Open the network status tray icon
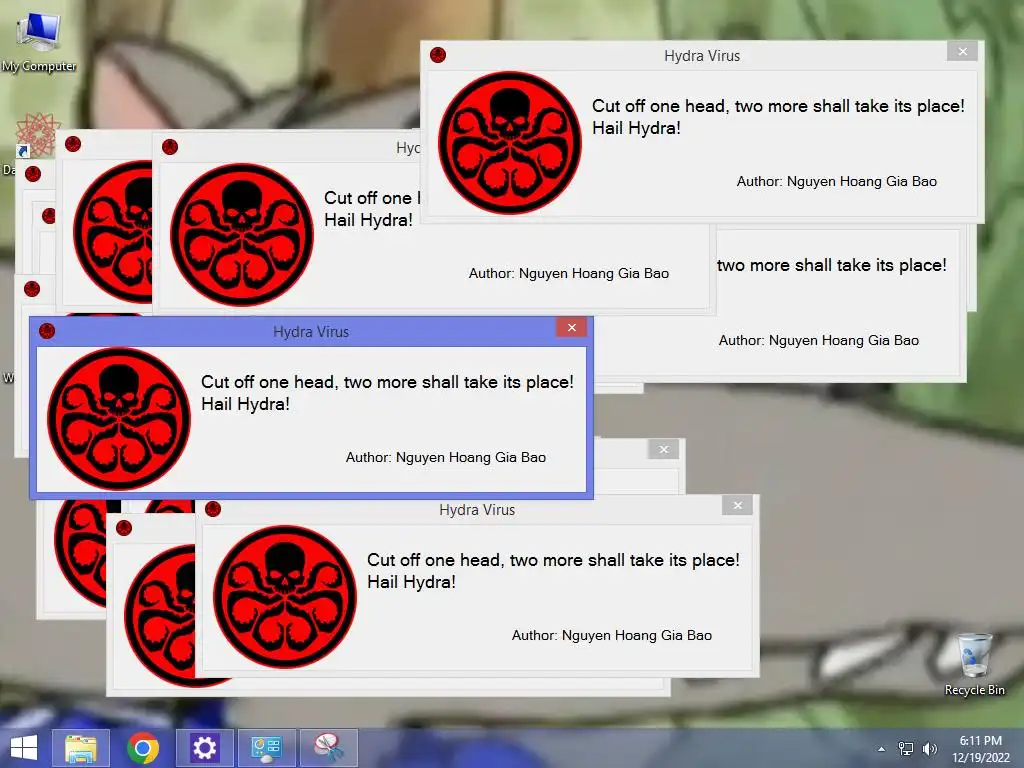This screenshot has height=768, width=1024. click(906, 748)
